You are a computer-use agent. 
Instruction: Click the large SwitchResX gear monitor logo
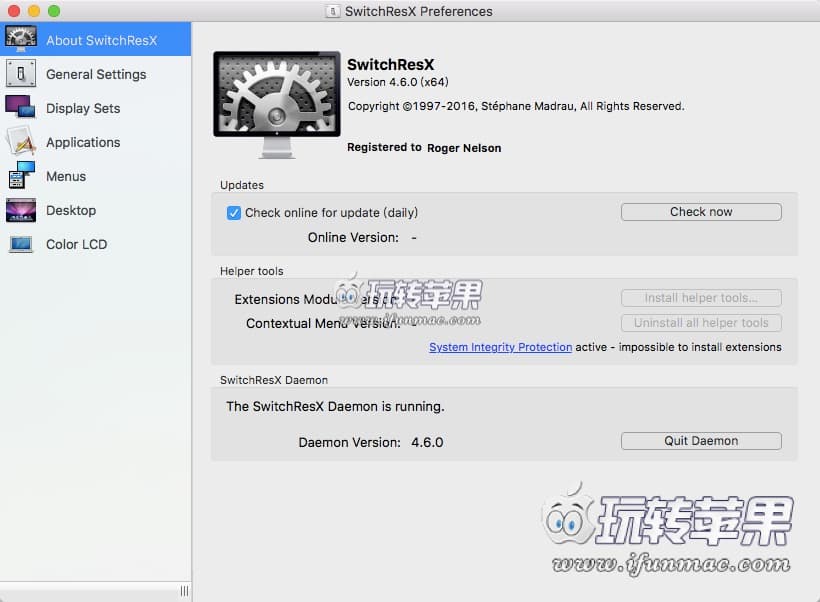click(x=277, y=105)
